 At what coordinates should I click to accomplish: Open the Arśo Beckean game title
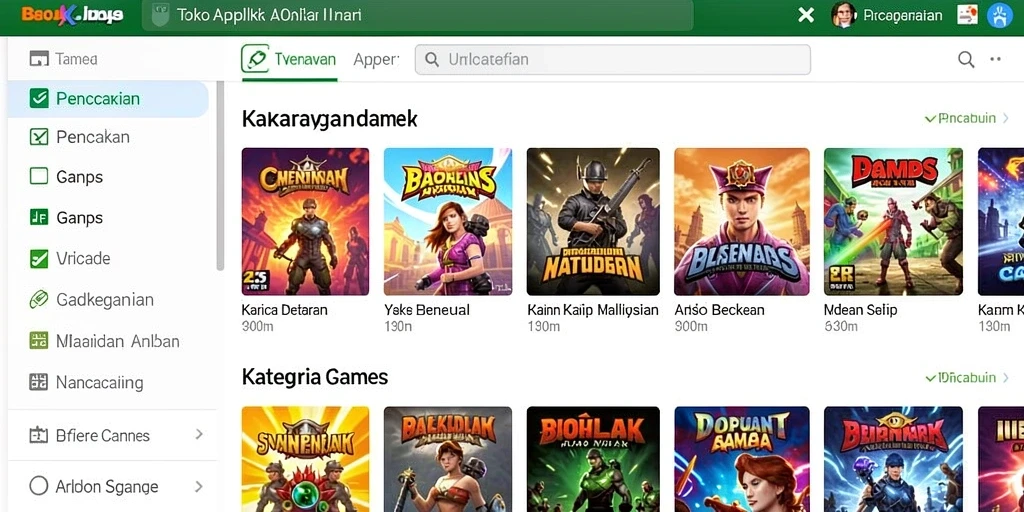tap(719, 310)
